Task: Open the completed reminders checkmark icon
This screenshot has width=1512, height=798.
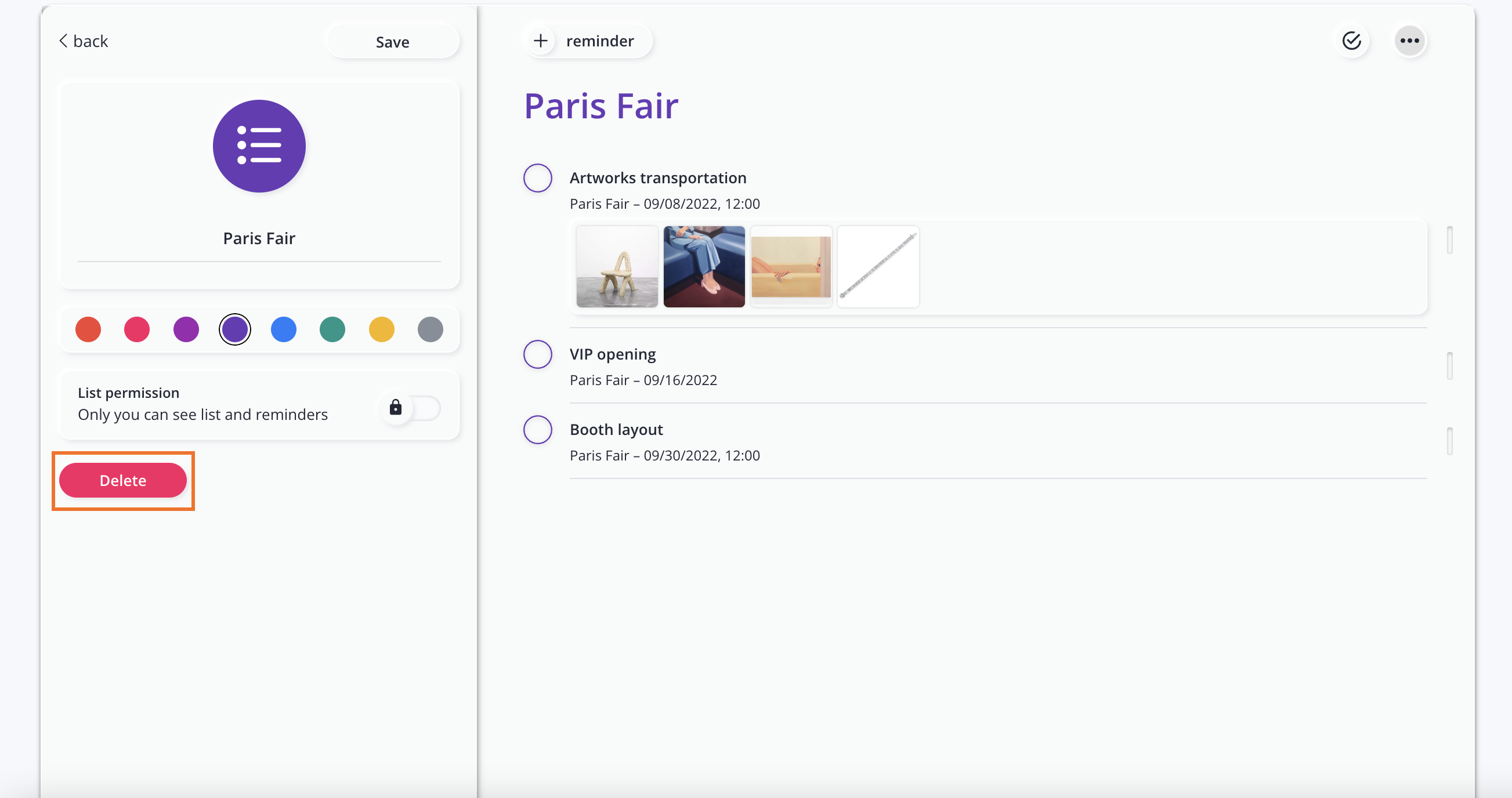Action: 1352,41
